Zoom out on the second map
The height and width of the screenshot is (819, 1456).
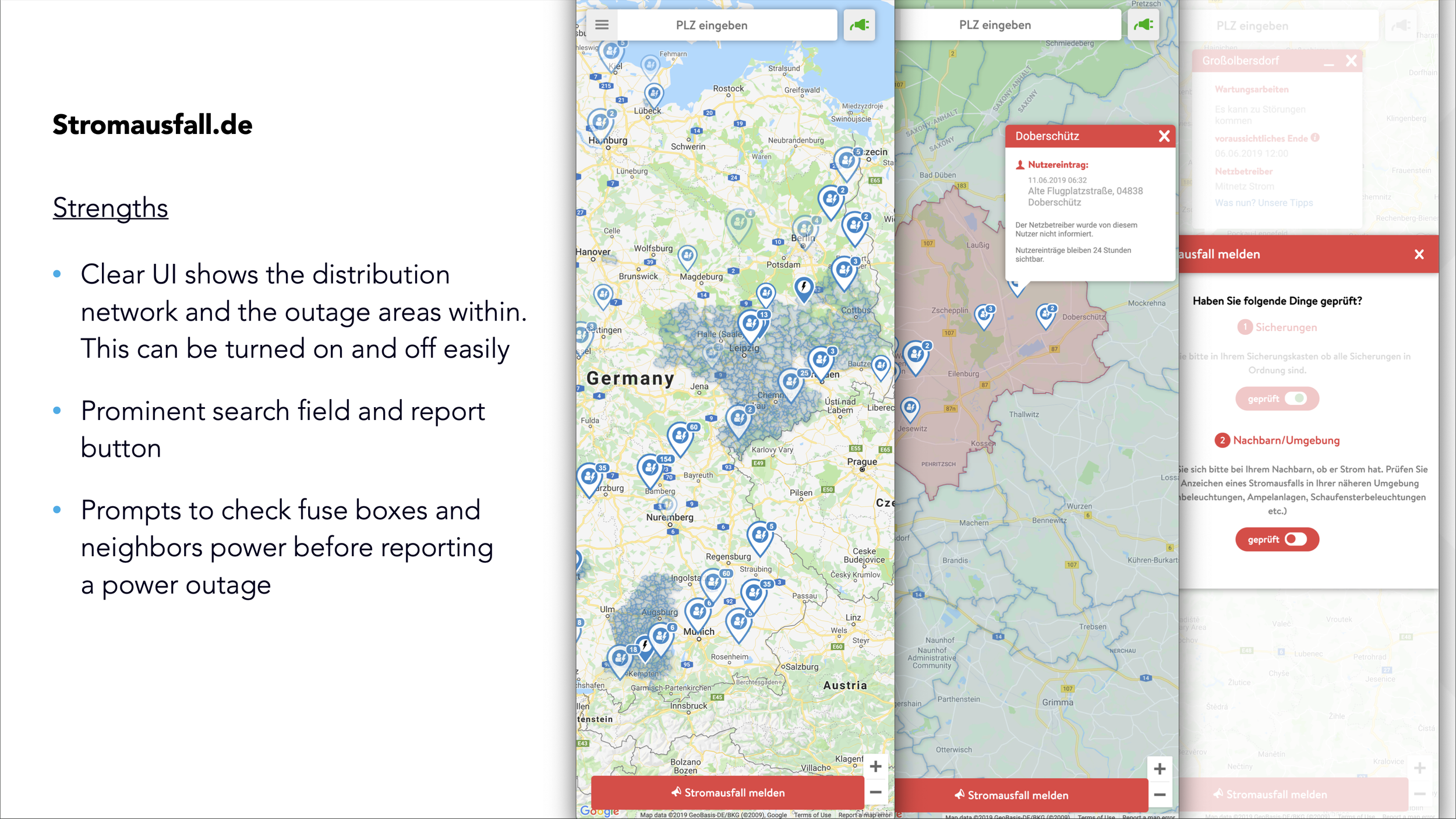click(x=1159, y=795)
